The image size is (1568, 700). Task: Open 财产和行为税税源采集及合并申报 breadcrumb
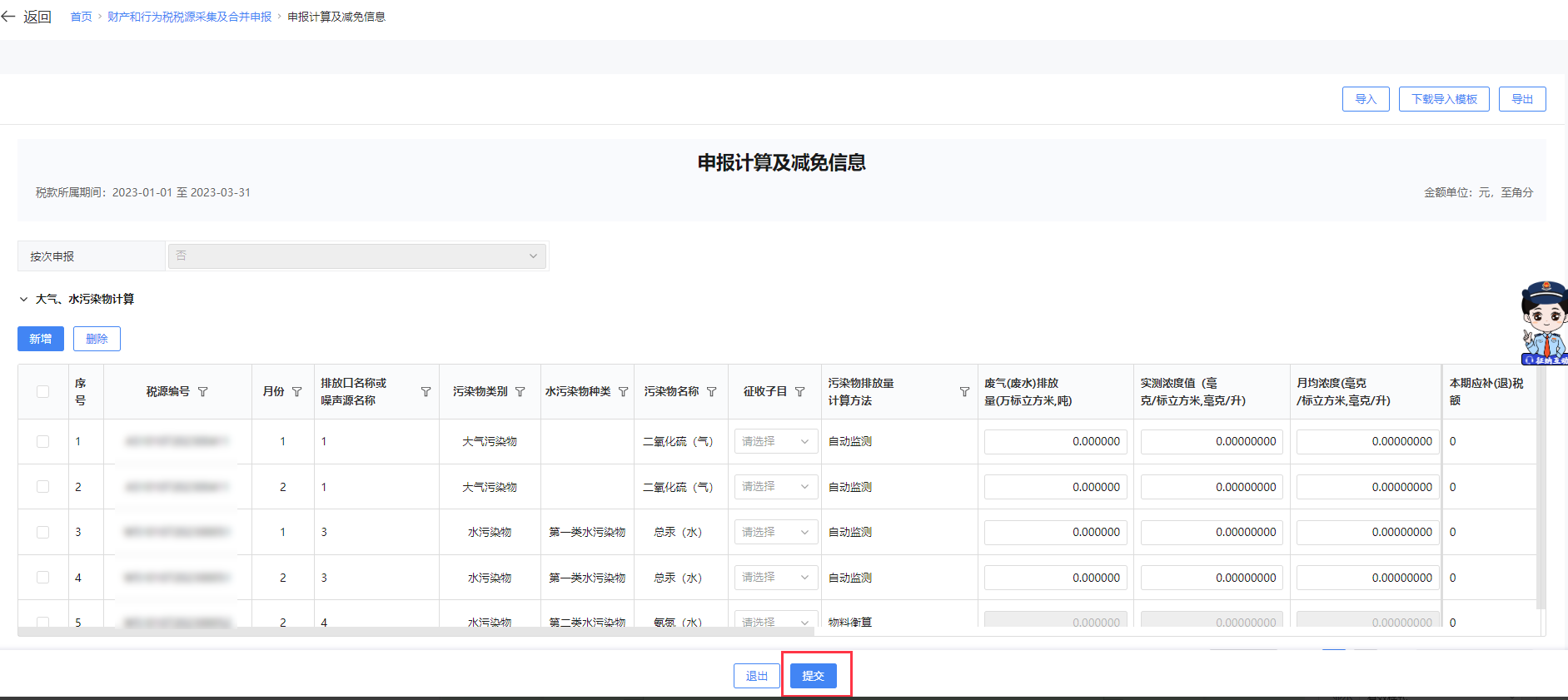coord(190,17)
